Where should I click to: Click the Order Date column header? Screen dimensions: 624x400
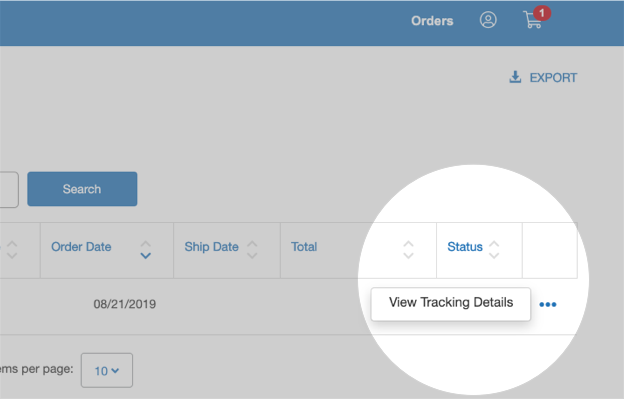point(81,247)
